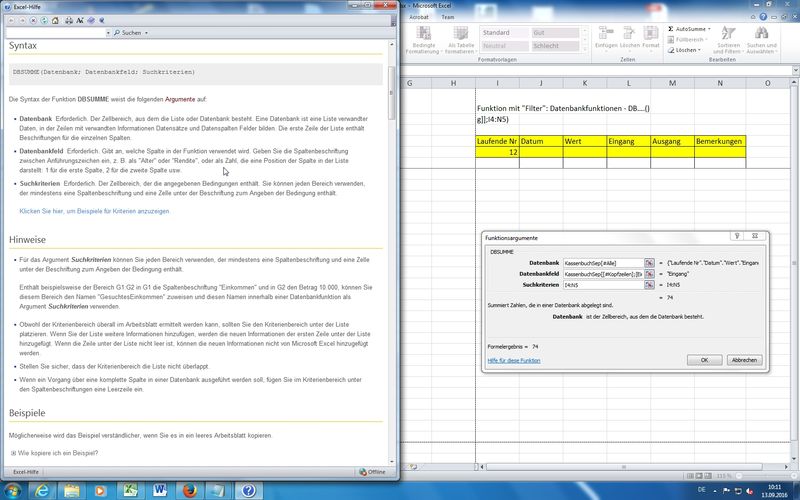800x500 pixels.
Task: Click into the Datenbankfeld input field
Action: [x=602, y=273]
